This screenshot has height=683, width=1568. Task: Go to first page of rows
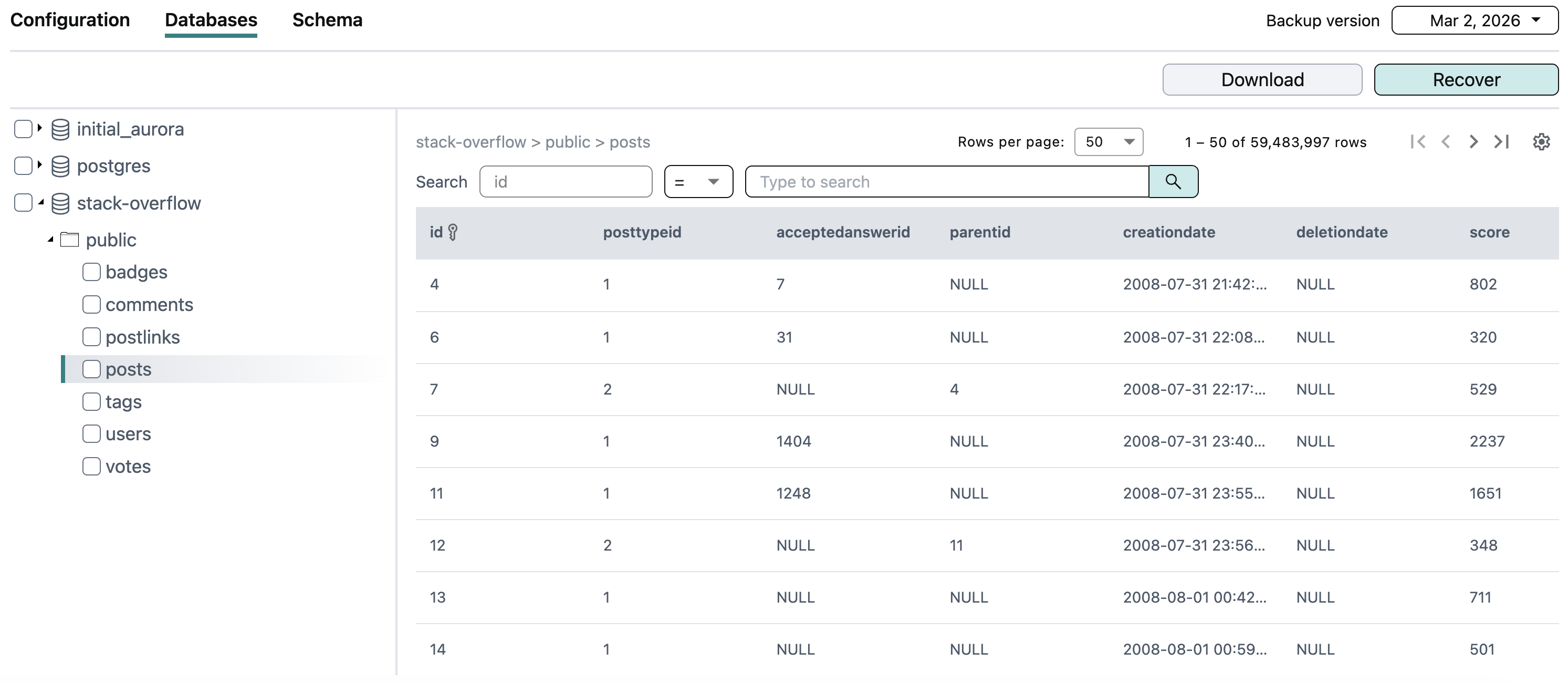(x=1417, y=142)
